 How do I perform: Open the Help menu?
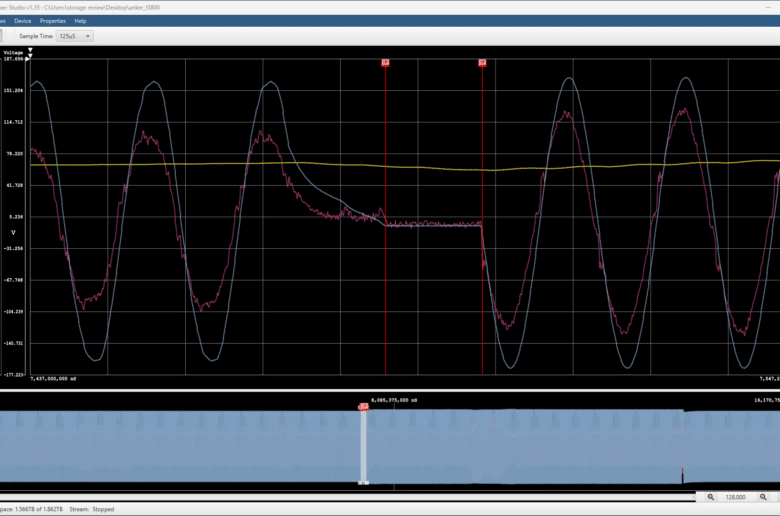[80, 21]
